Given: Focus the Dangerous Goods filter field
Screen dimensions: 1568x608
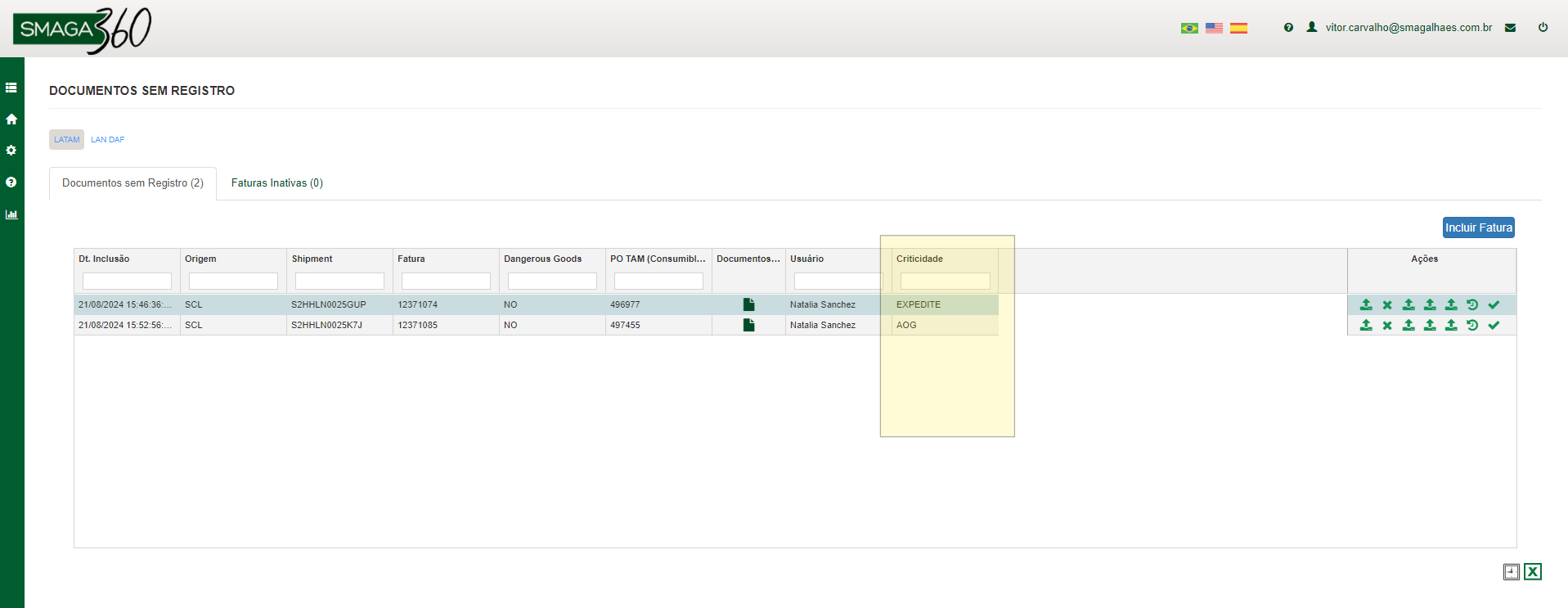Looking at the screenshot, I should (x=552, y=281).
